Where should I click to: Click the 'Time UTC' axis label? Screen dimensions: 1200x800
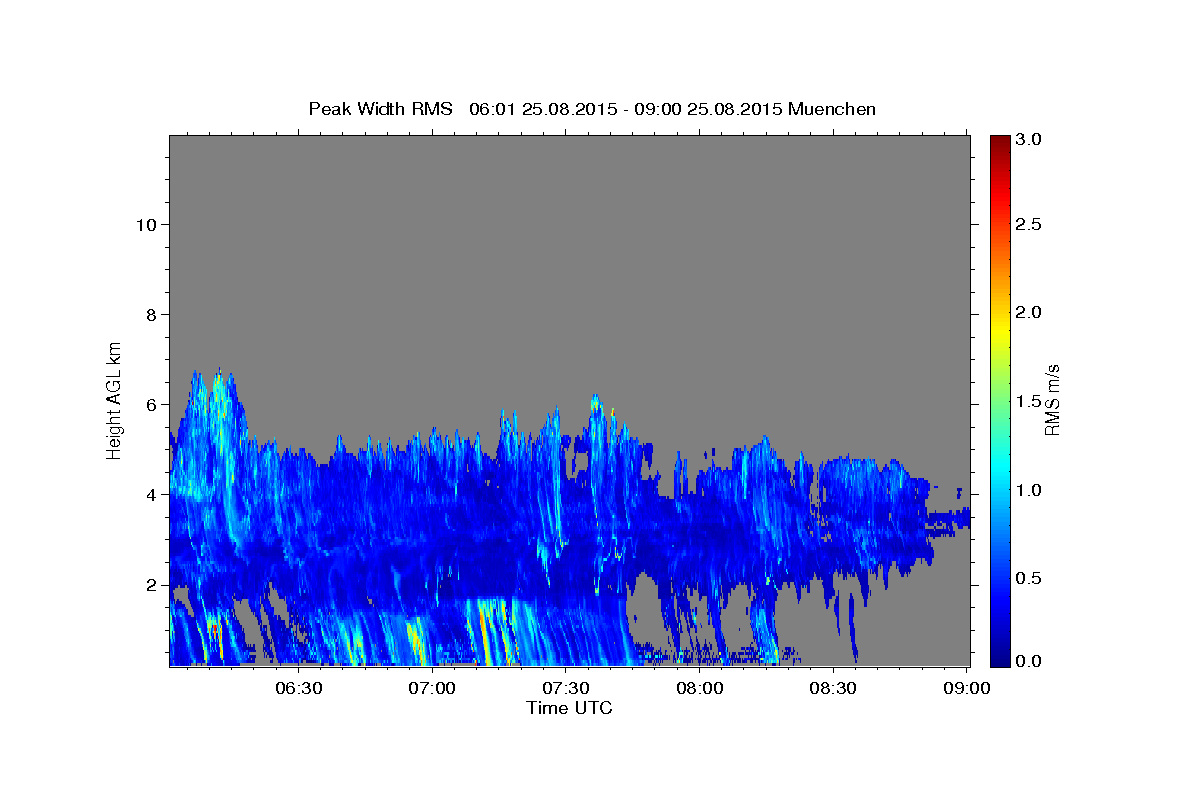(569, 708)
